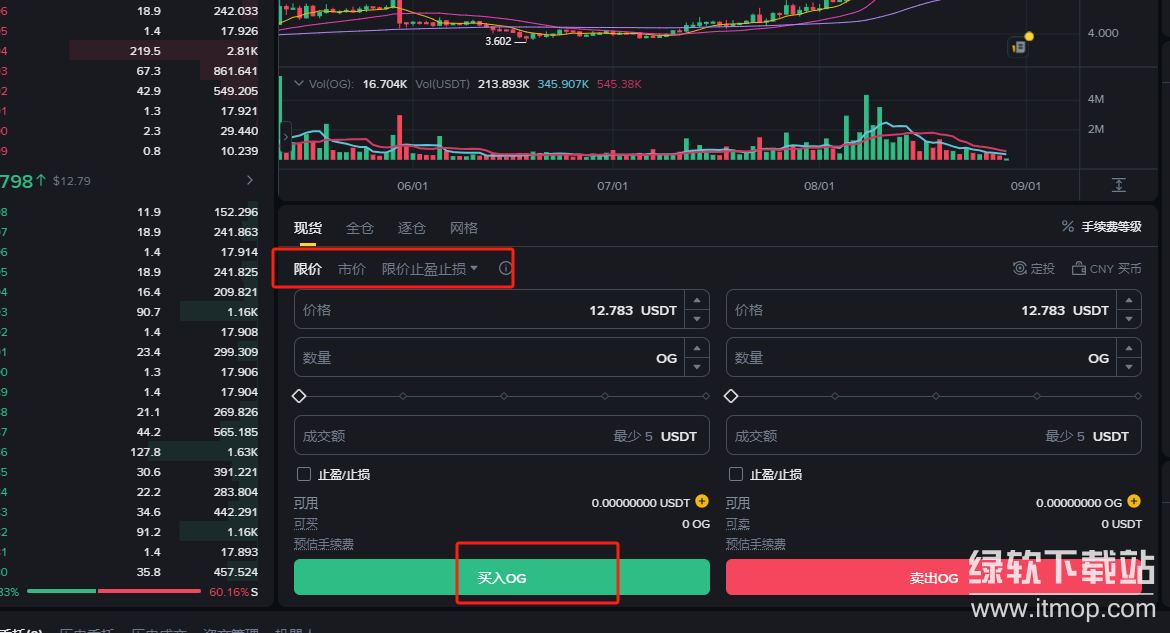Enable 止盈/止损 checkbox on buy side
Viewport: 1170px width, 633px height.
click(x=304, y=474)
